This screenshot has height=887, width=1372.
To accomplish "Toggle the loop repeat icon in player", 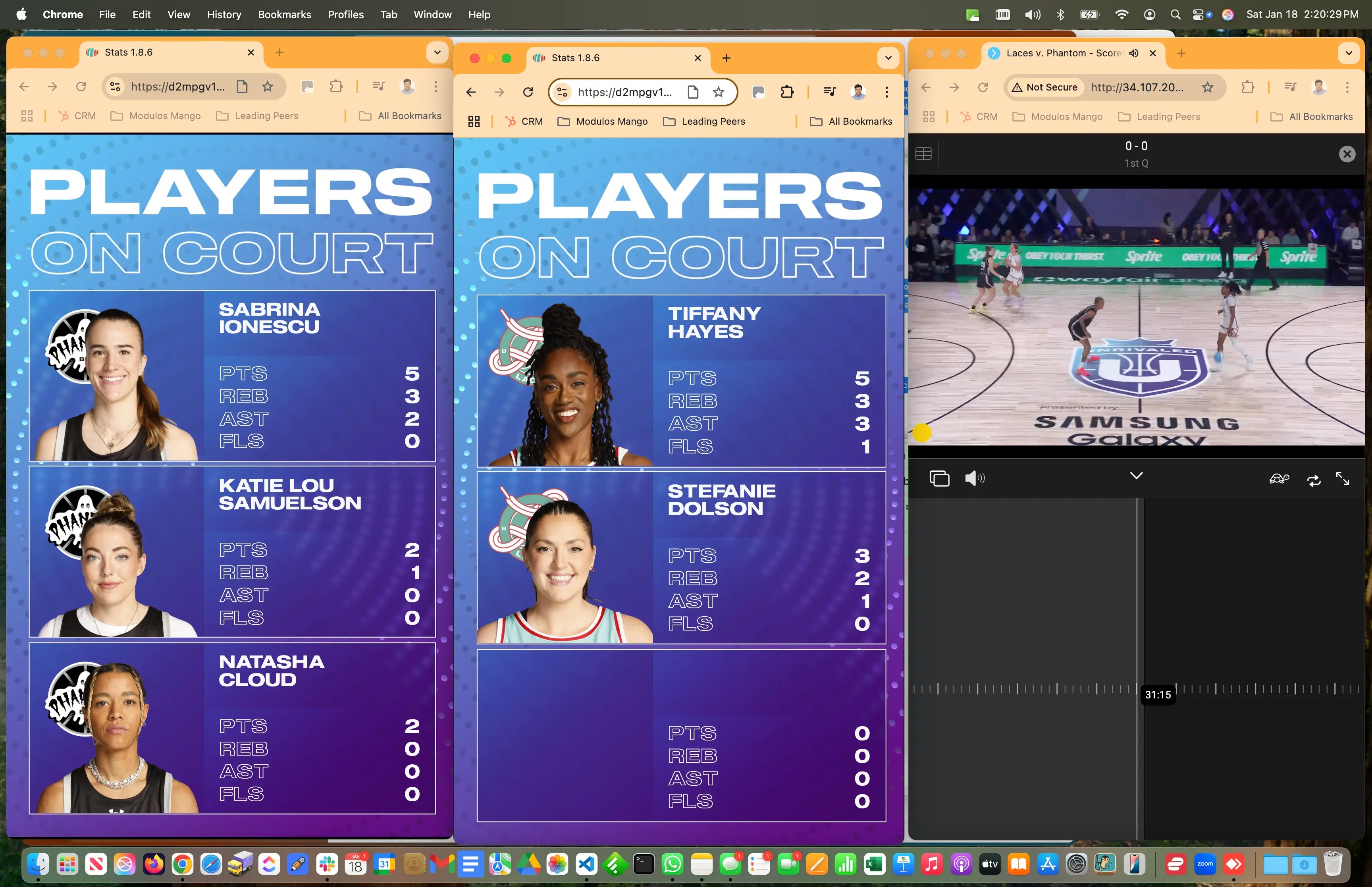I will (x=1313, y=480).
